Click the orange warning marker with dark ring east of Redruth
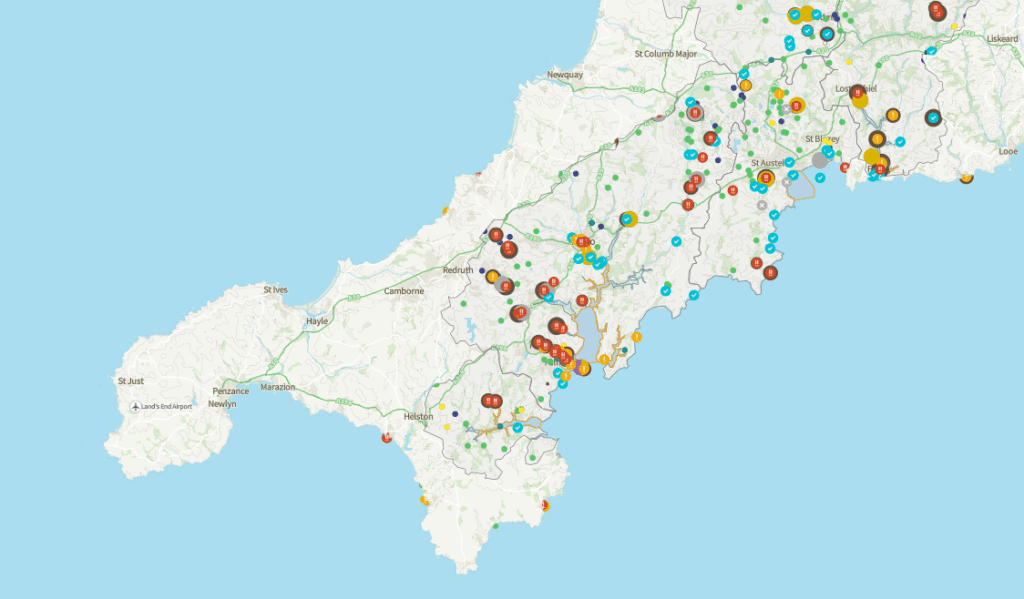This screenshot has height=599, width=1024. pos(493,276)
